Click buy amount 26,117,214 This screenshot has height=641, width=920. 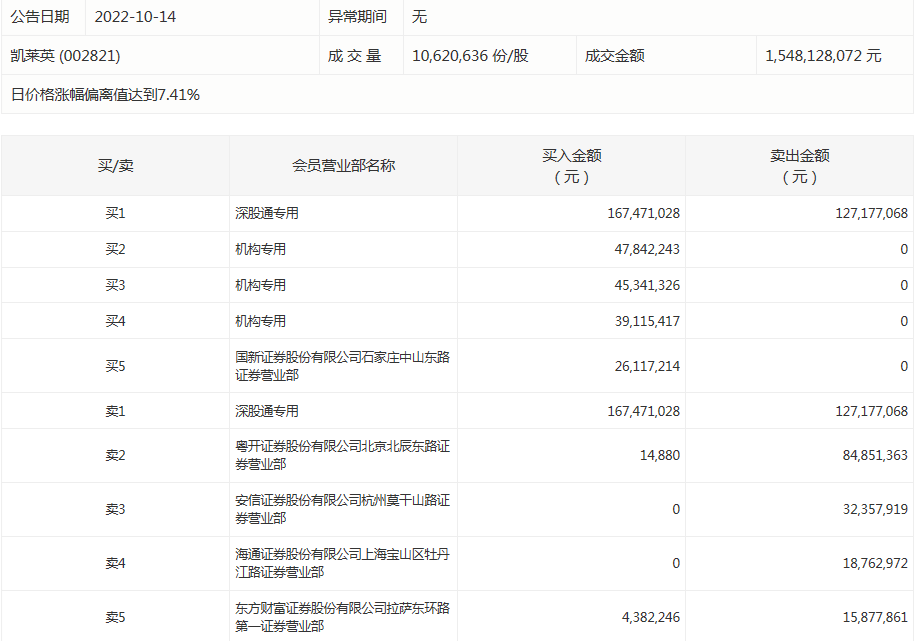pyautogui.click(x=647, y=366)
